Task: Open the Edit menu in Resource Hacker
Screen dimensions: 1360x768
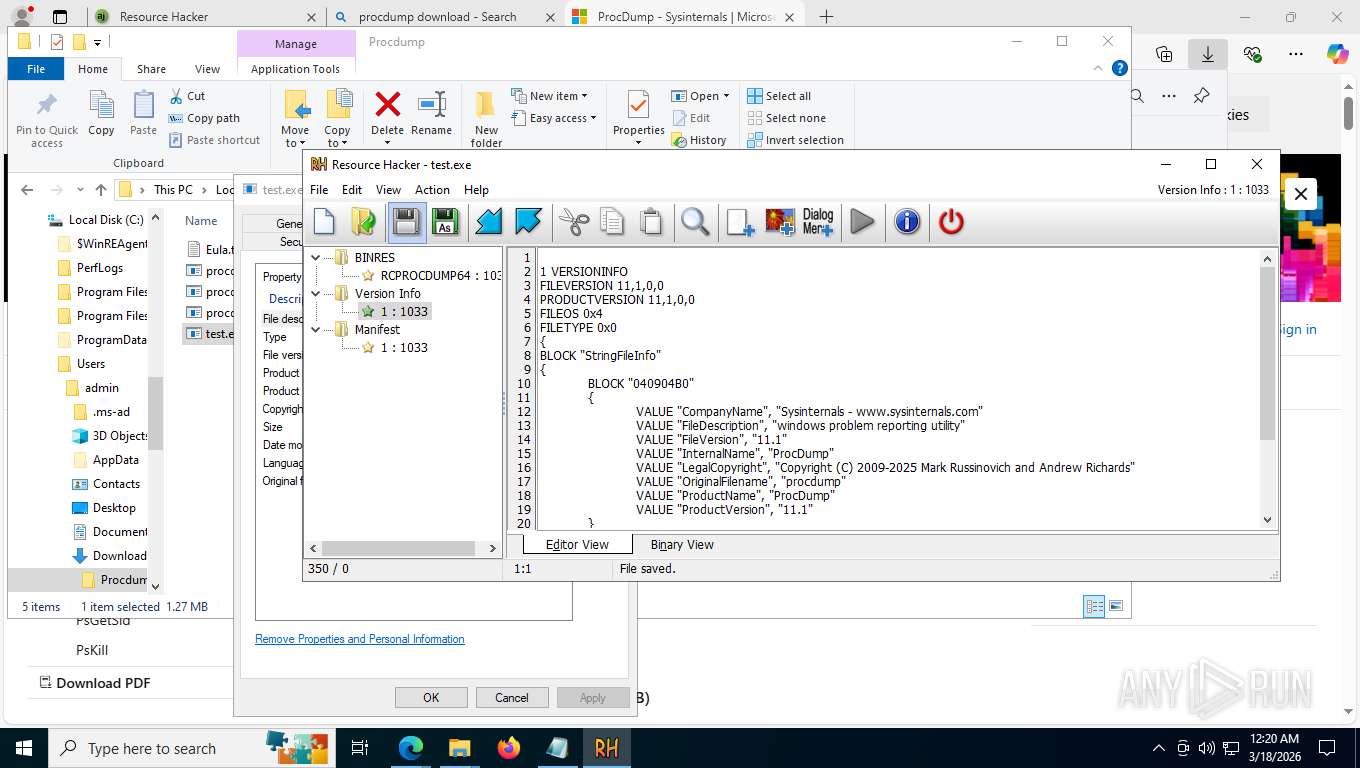Action: pyautogui.click(x=352, y=189)
